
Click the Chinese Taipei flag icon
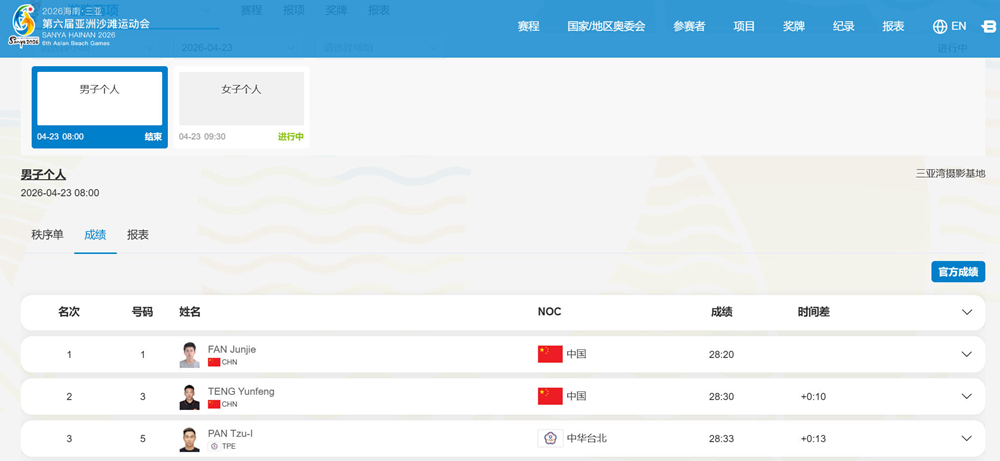(x=550, y=438)
